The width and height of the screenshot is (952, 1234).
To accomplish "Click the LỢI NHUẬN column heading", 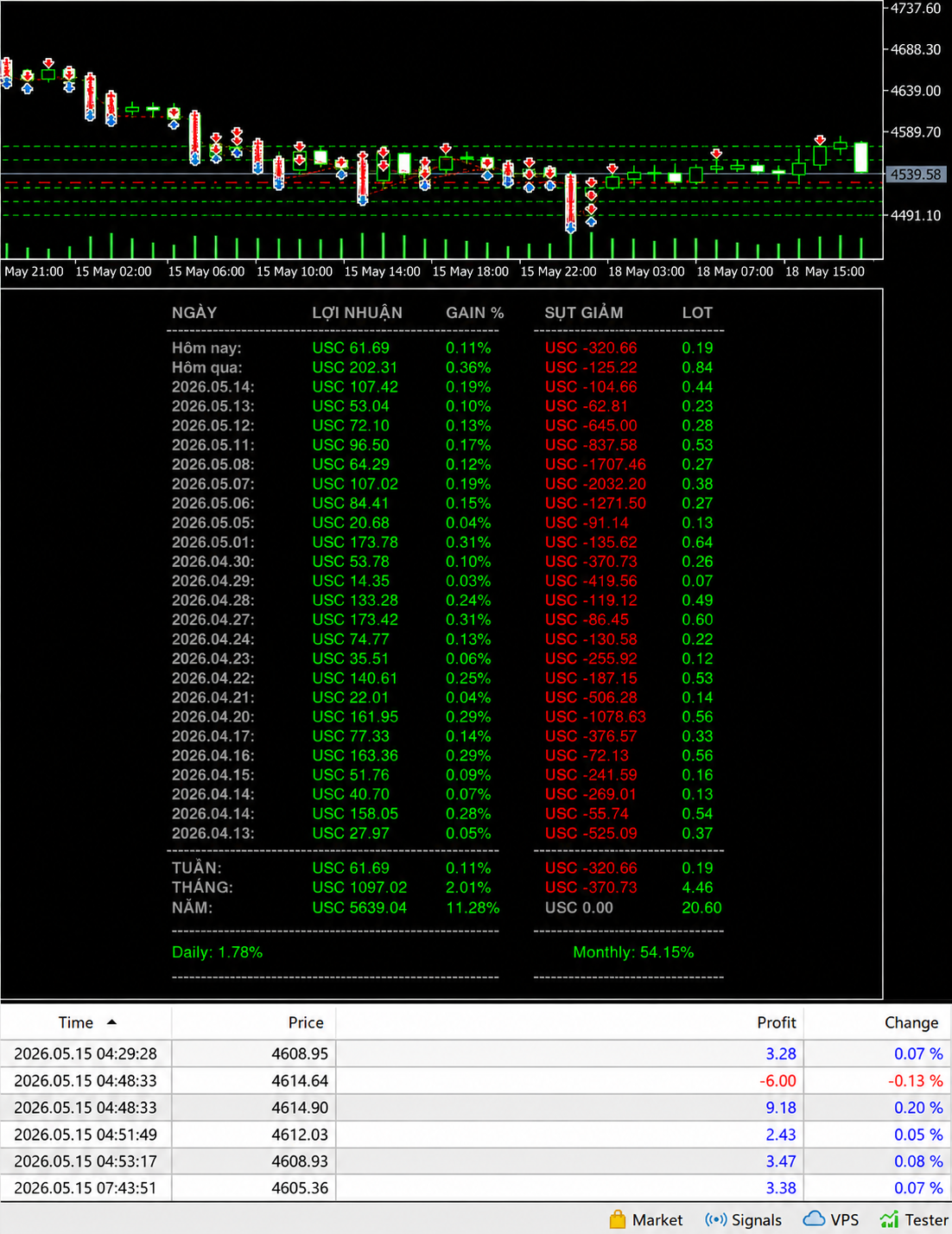I will tap(358, 312).
